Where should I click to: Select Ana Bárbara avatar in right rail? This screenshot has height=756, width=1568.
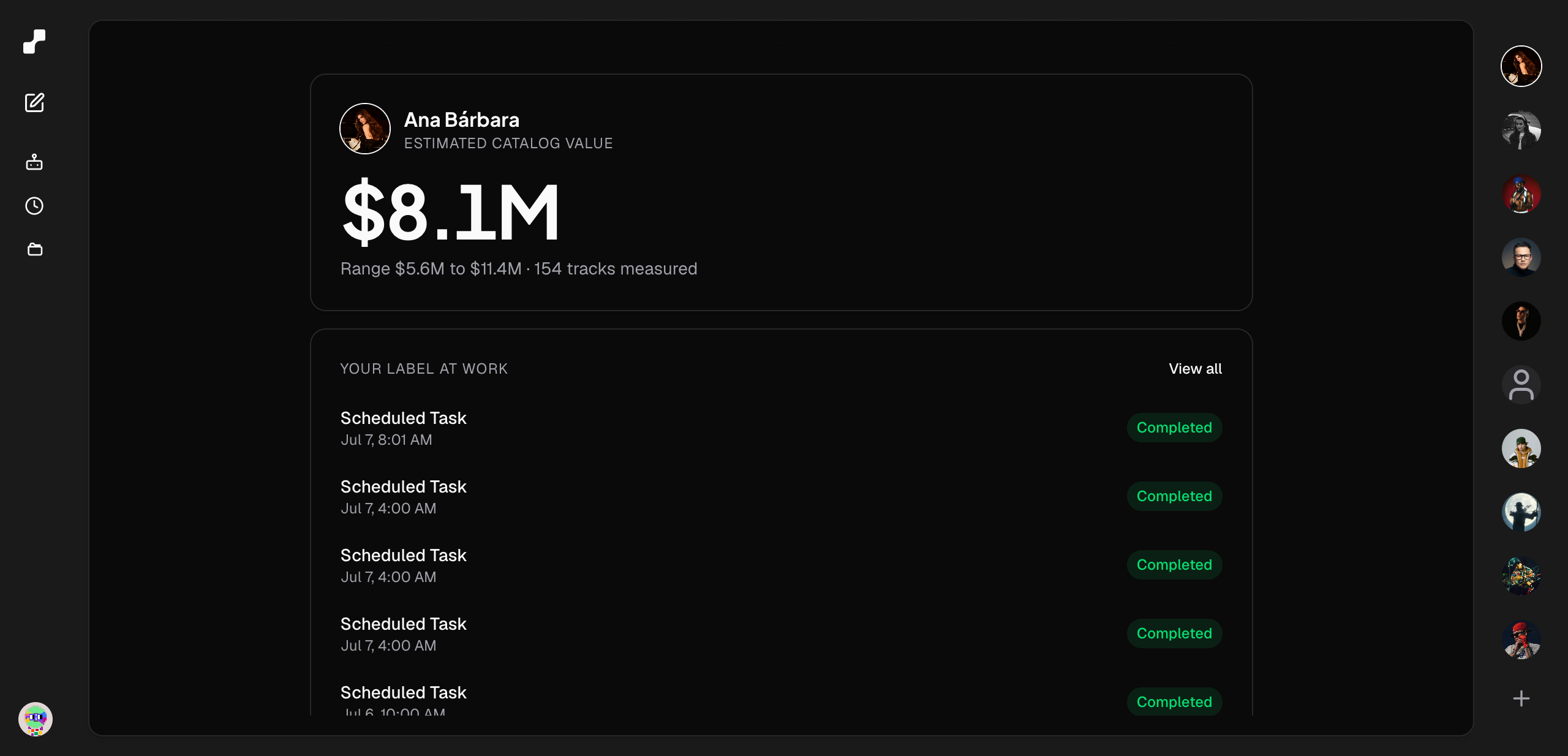click(x=1521, y=66)
